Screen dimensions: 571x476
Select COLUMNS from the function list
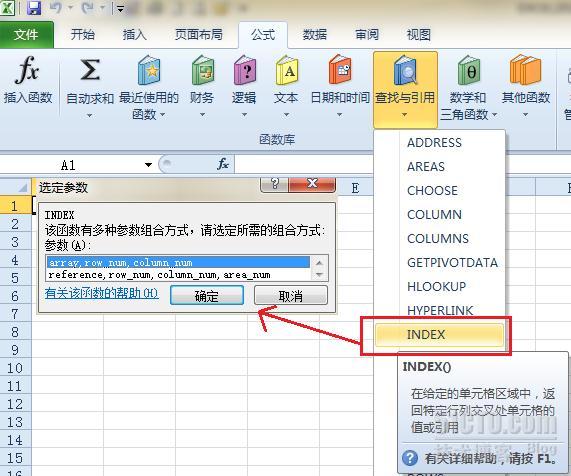[x=440, y=239]
